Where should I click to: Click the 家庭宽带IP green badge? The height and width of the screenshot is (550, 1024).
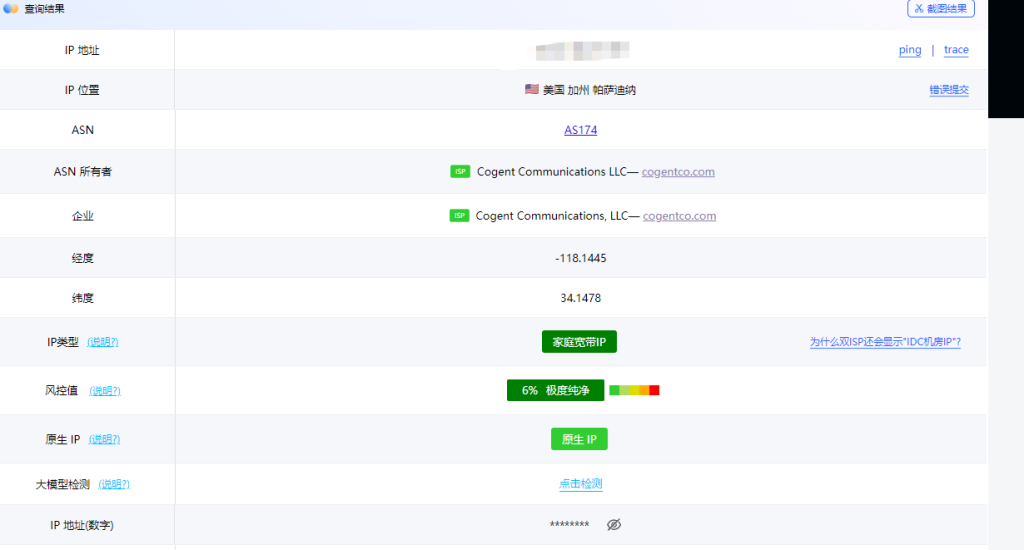579,342
